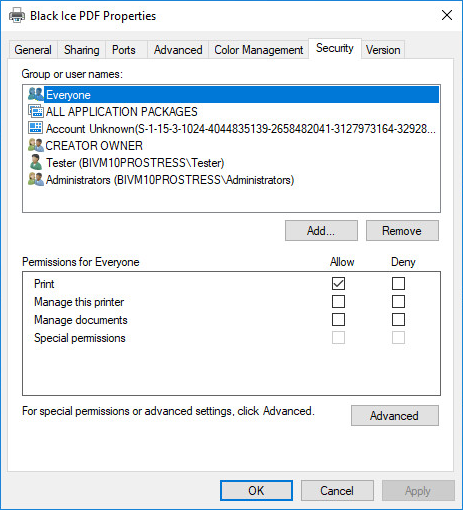Click the Everyone group icon
The height and width of the screenshot is (510, 463).
point(36,94)
